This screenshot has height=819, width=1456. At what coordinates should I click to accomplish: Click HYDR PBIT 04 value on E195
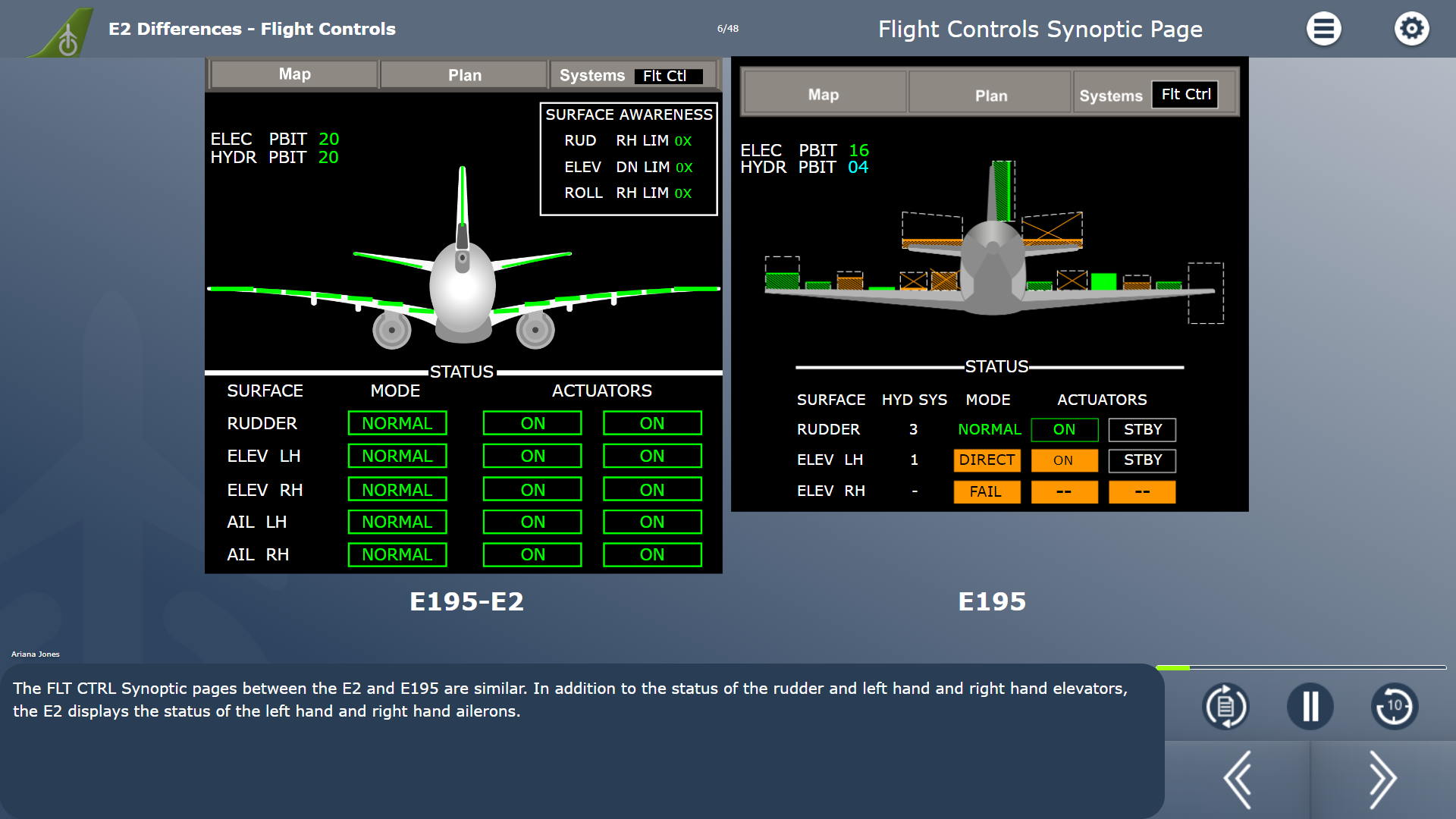(x=858, y=167)
